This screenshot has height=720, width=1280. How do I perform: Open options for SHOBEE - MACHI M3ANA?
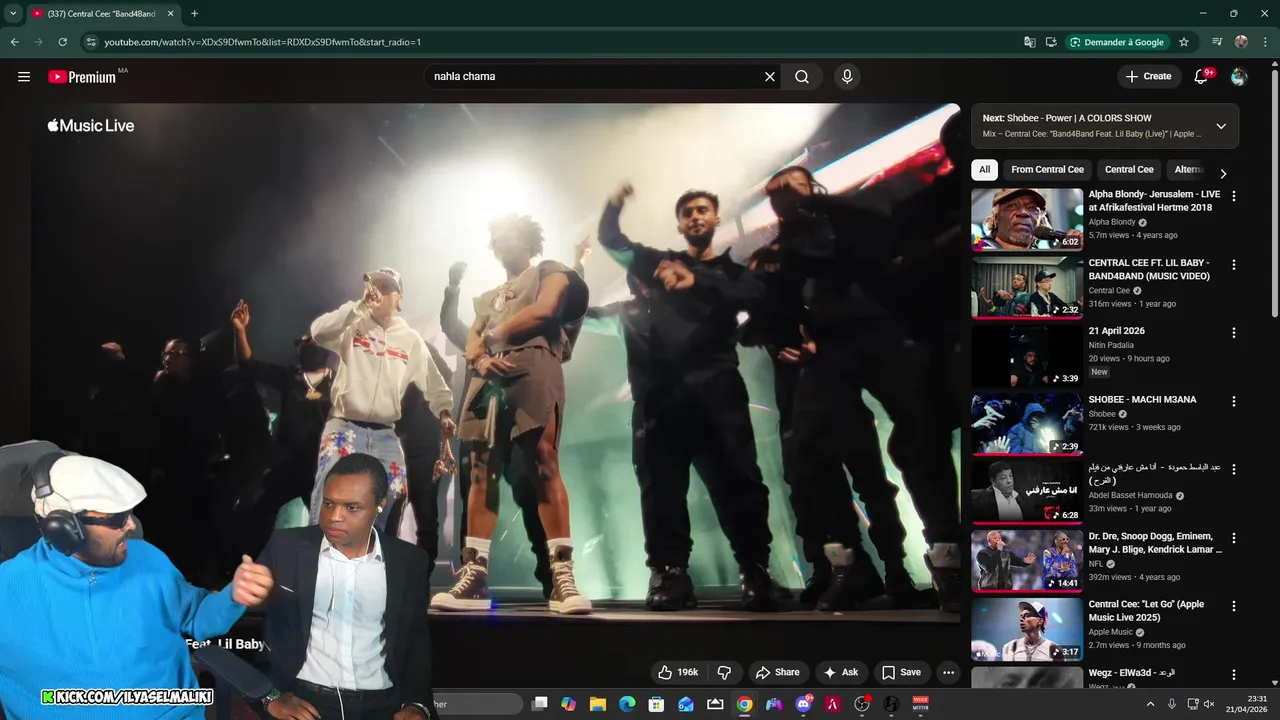pyautogui.click(x=1234, y=401)
